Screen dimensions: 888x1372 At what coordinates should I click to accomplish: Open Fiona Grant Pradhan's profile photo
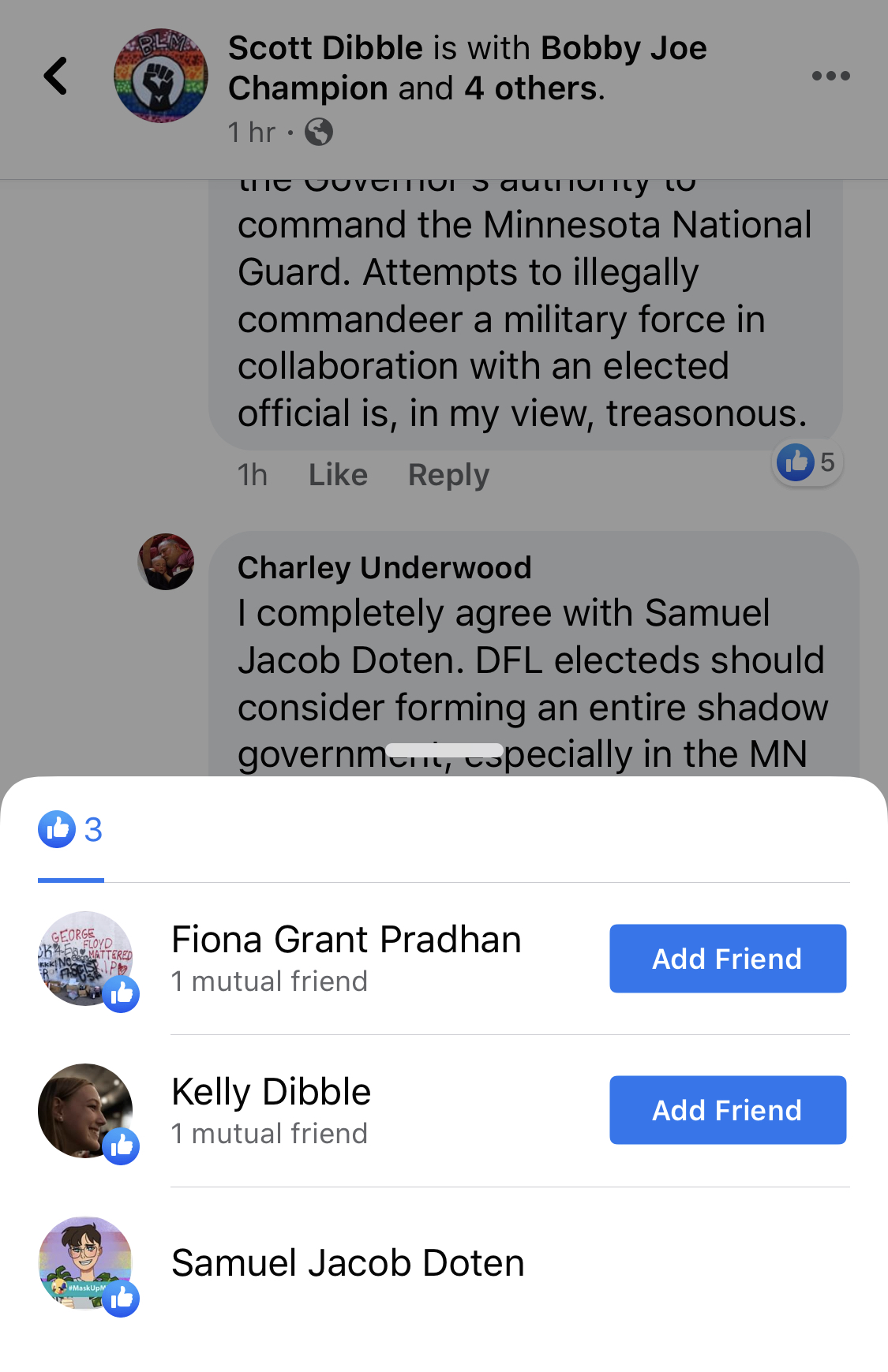85,959
